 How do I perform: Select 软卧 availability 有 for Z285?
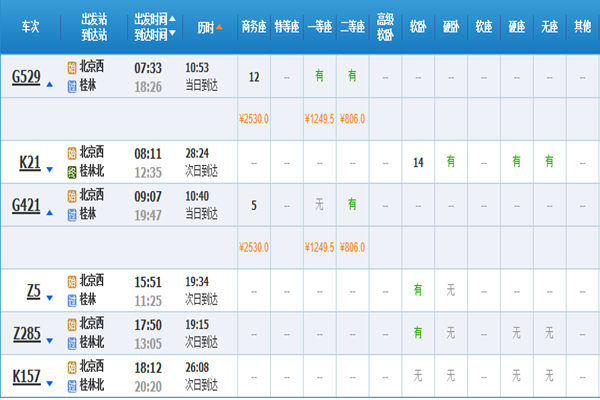pyautogui.click(x=417, y=333)
